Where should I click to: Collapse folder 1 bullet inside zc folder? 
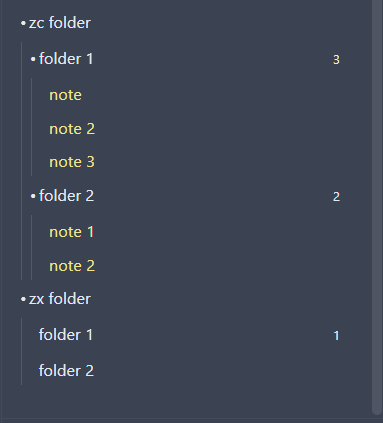point(33,59)
